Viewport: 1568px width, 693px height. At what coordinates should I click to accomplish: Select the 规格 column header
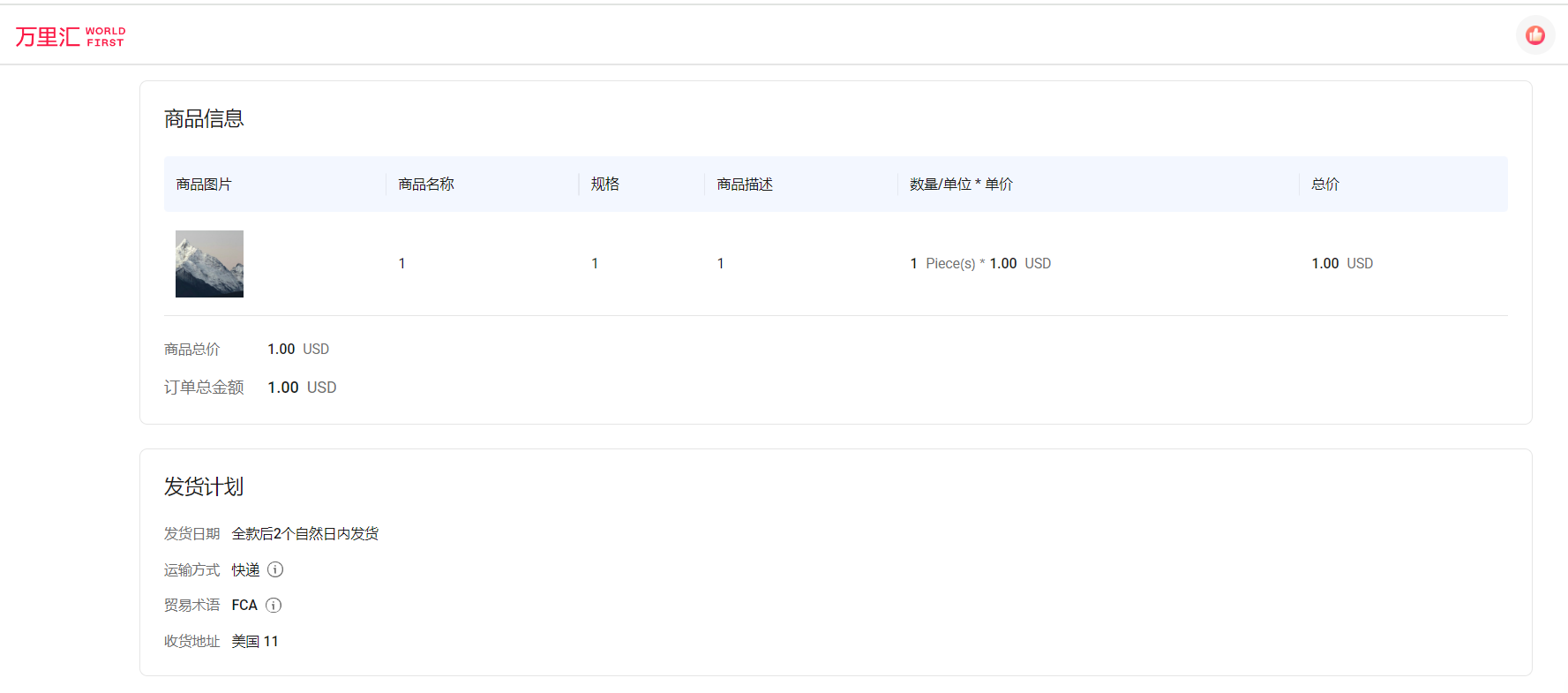605,185
